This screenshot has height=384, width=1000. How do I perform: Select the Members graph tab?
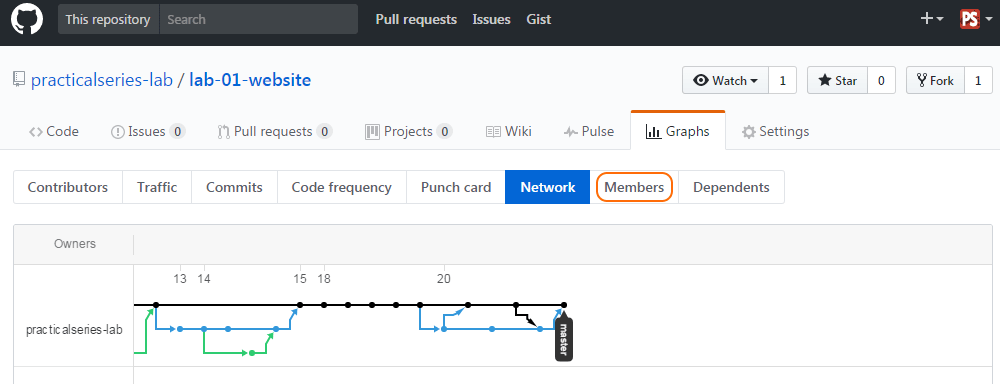click(x=634, y=188)
